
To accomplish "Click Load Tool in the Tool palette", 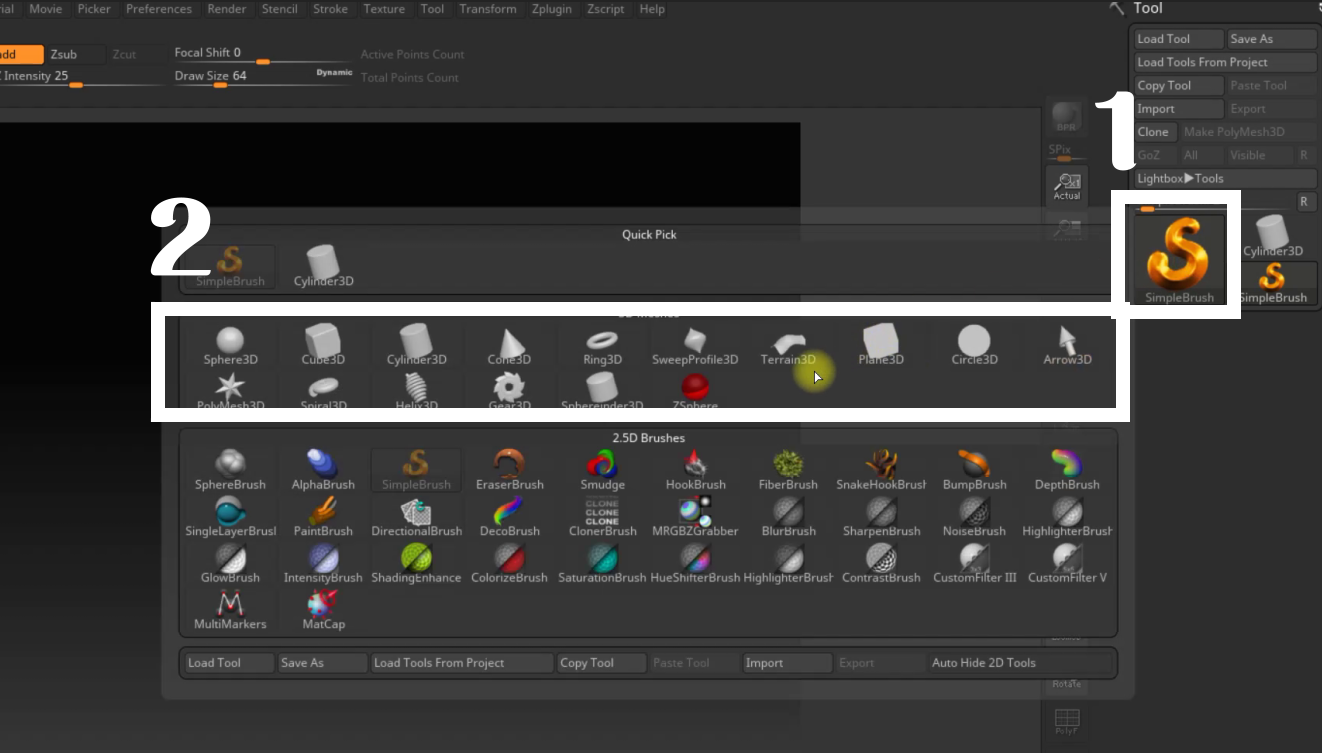I will 1179,39.
